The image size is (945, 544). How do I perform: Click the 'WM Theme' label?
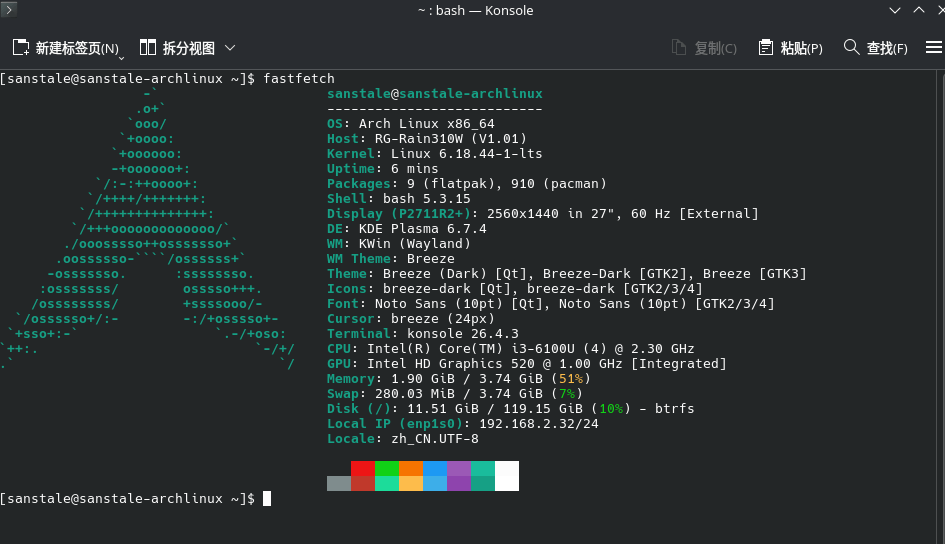359,258
